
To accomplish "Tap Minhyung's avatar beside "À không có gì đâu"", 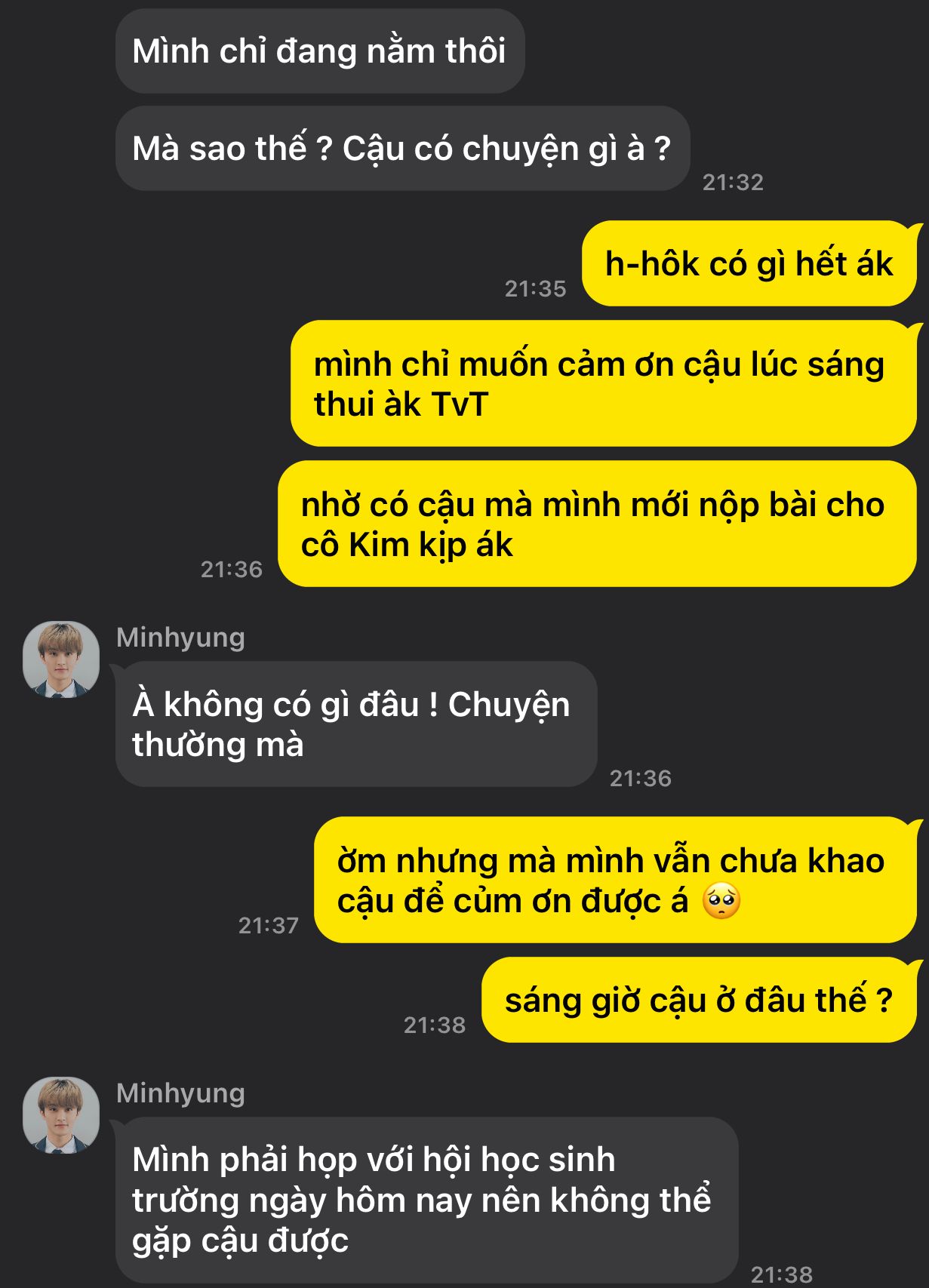I will click(x=61, y=659).
